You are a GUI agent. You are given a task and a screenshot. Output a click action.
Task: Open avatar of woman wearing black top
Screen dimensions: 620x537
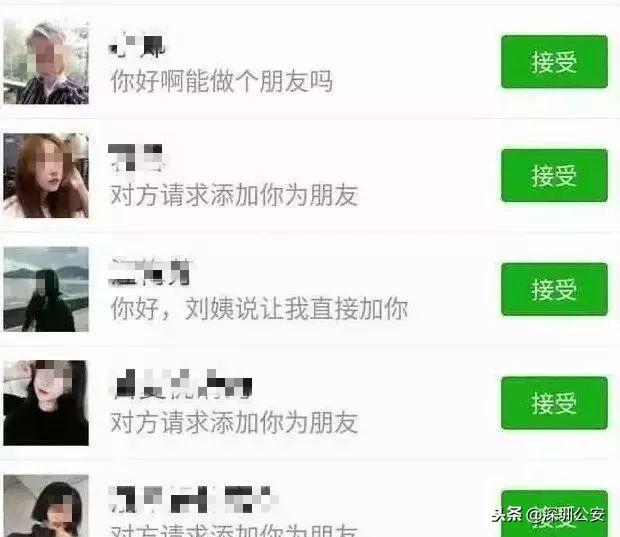pyautogui.click(x=46, y=403)
